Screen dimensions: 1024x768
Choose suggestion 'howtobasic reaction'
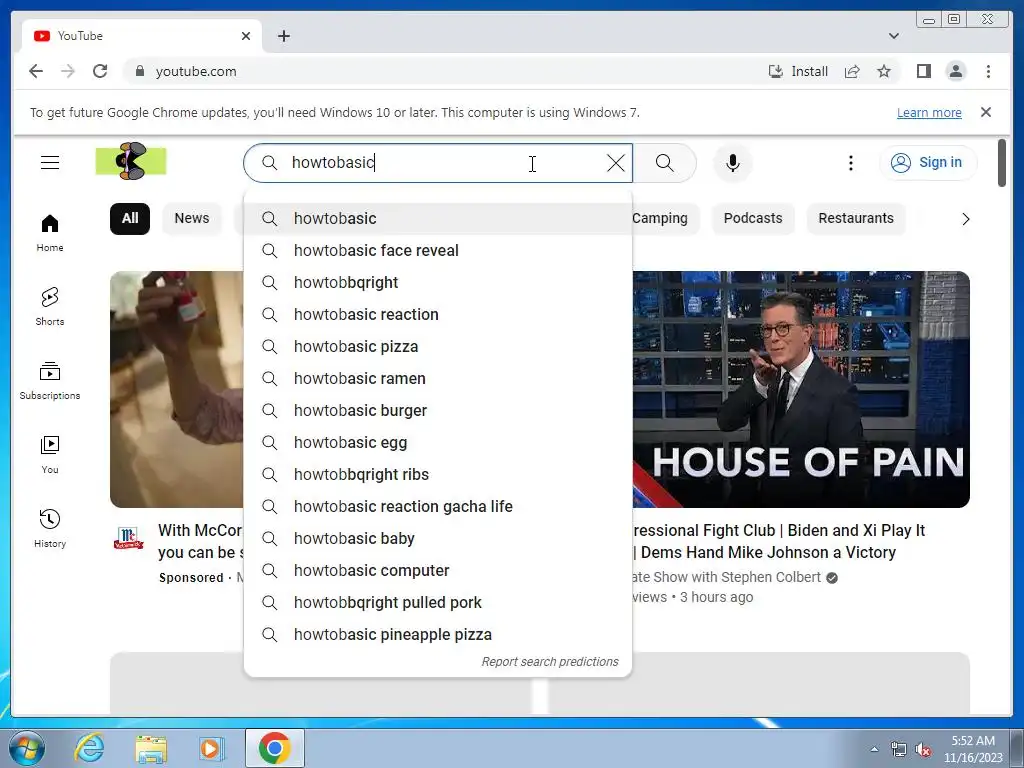click(438, 315)
